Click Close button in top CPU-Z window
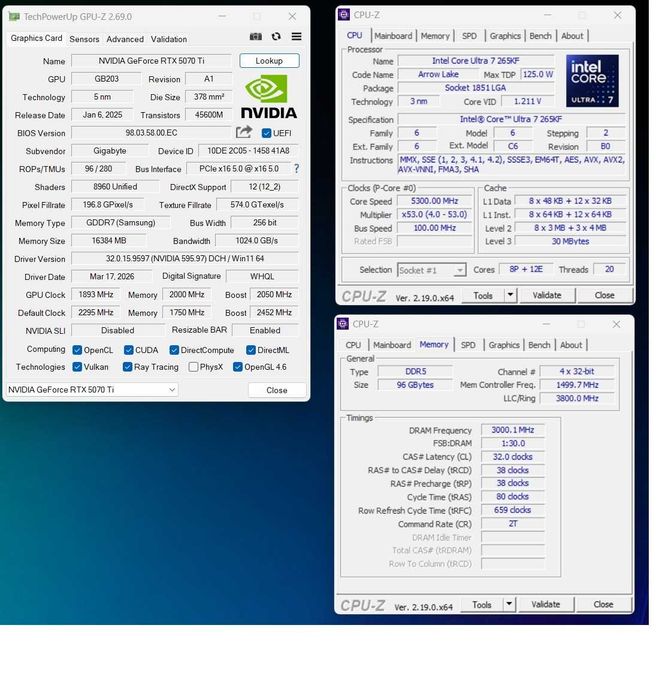 tap(605, 295)
